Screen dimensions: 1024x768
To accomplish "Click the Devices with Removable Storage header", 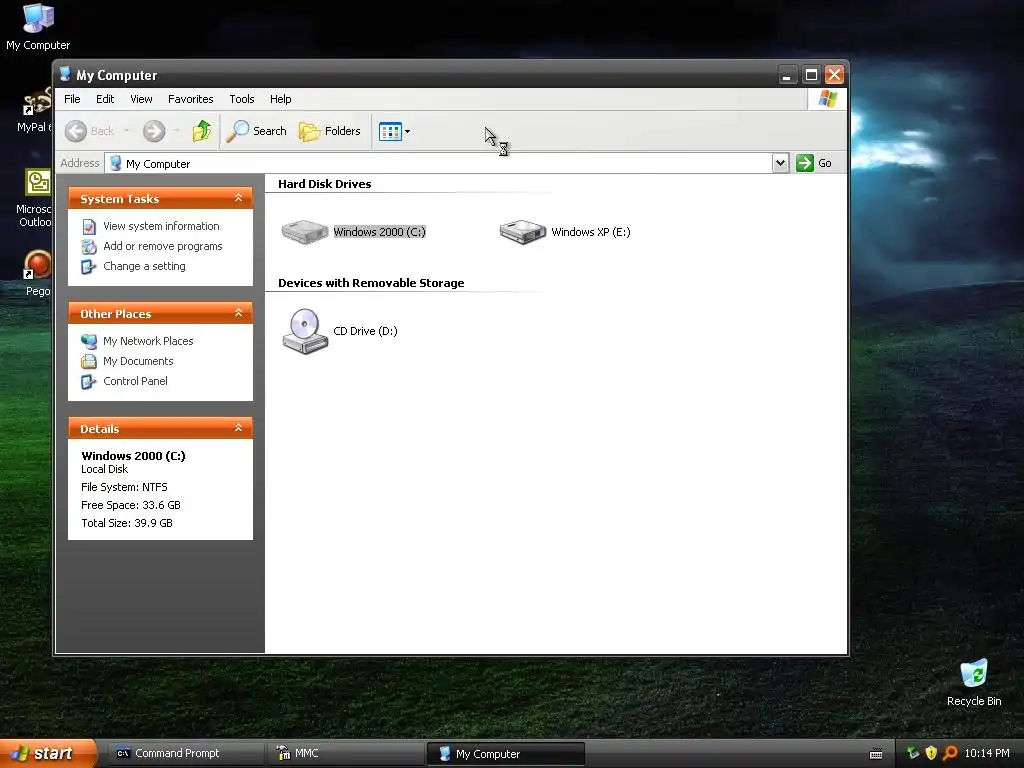I will 371,283.
